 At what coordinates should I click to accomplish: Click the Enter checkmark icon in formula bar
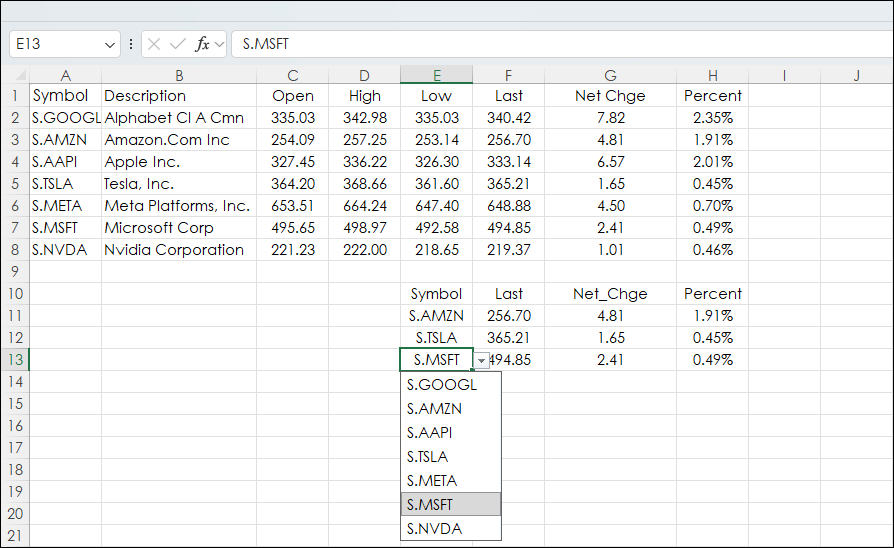tap(178, 44)
